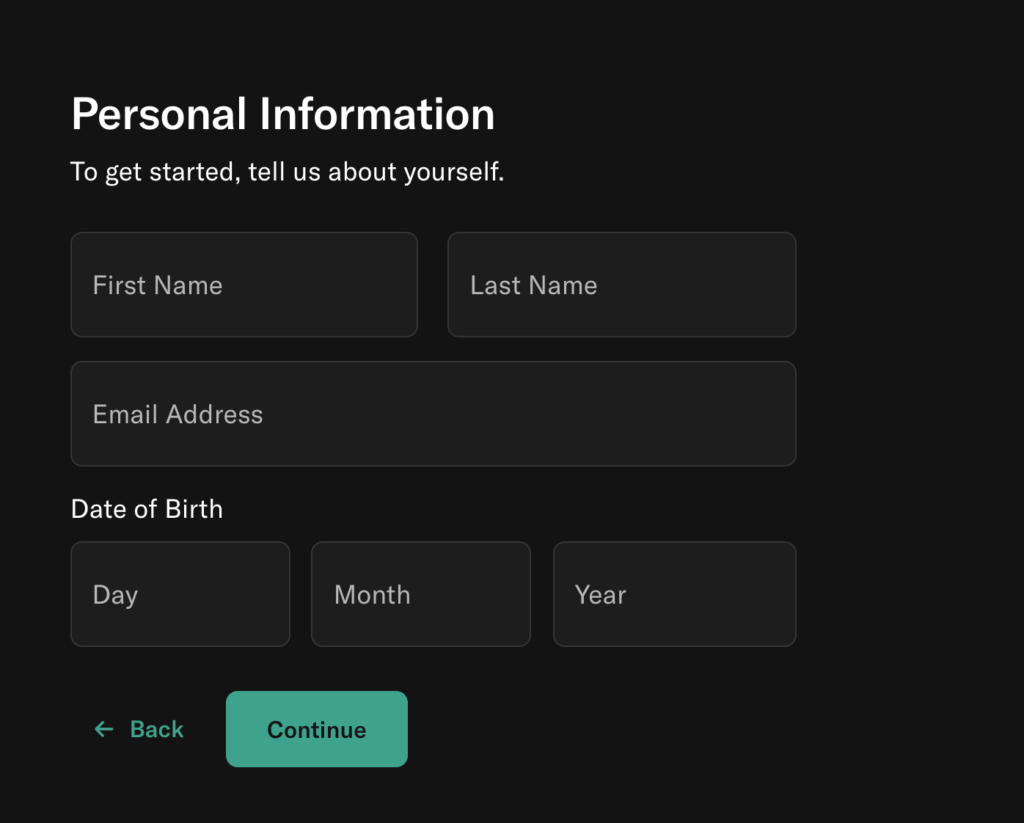Screen dimensions: 1024x823
Task: Select the Email Address field
Action: point(433,413)
